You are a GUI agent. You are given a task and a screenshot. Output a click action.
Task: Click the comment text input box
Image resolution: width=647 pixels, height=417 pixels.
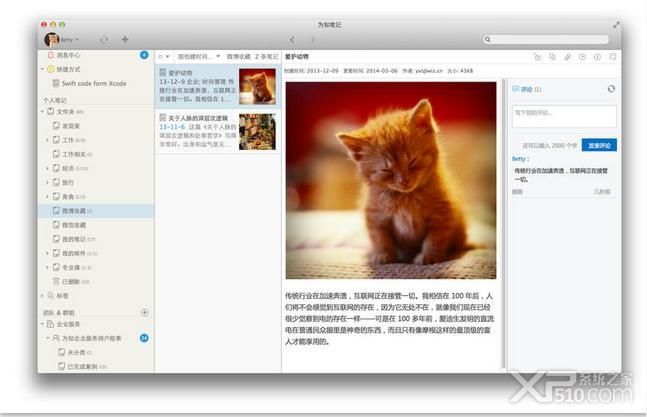point(564,116)
